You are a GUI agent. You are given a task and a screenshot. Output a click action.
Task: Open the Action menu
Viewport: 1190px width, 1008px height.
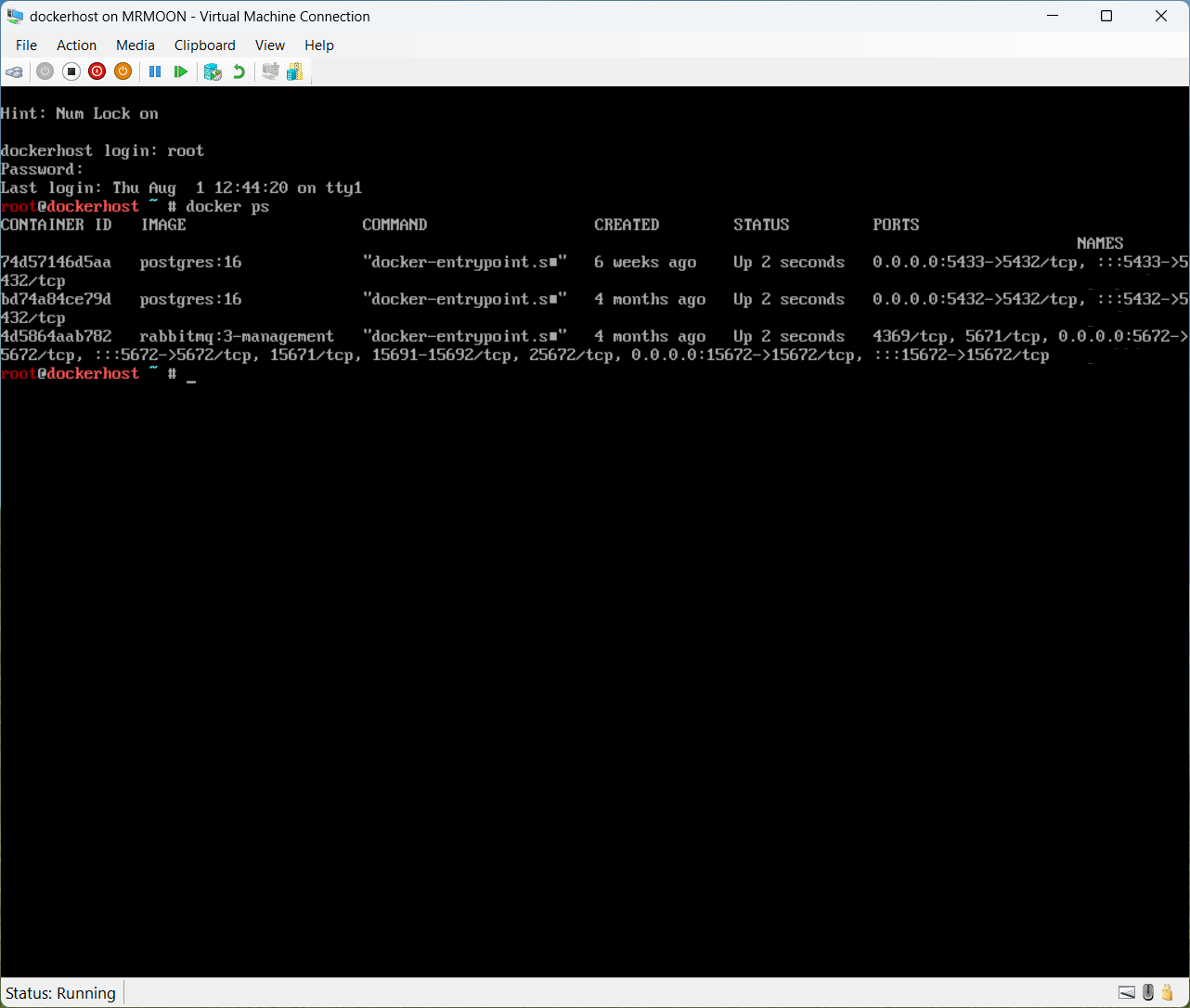pos(76,45)
